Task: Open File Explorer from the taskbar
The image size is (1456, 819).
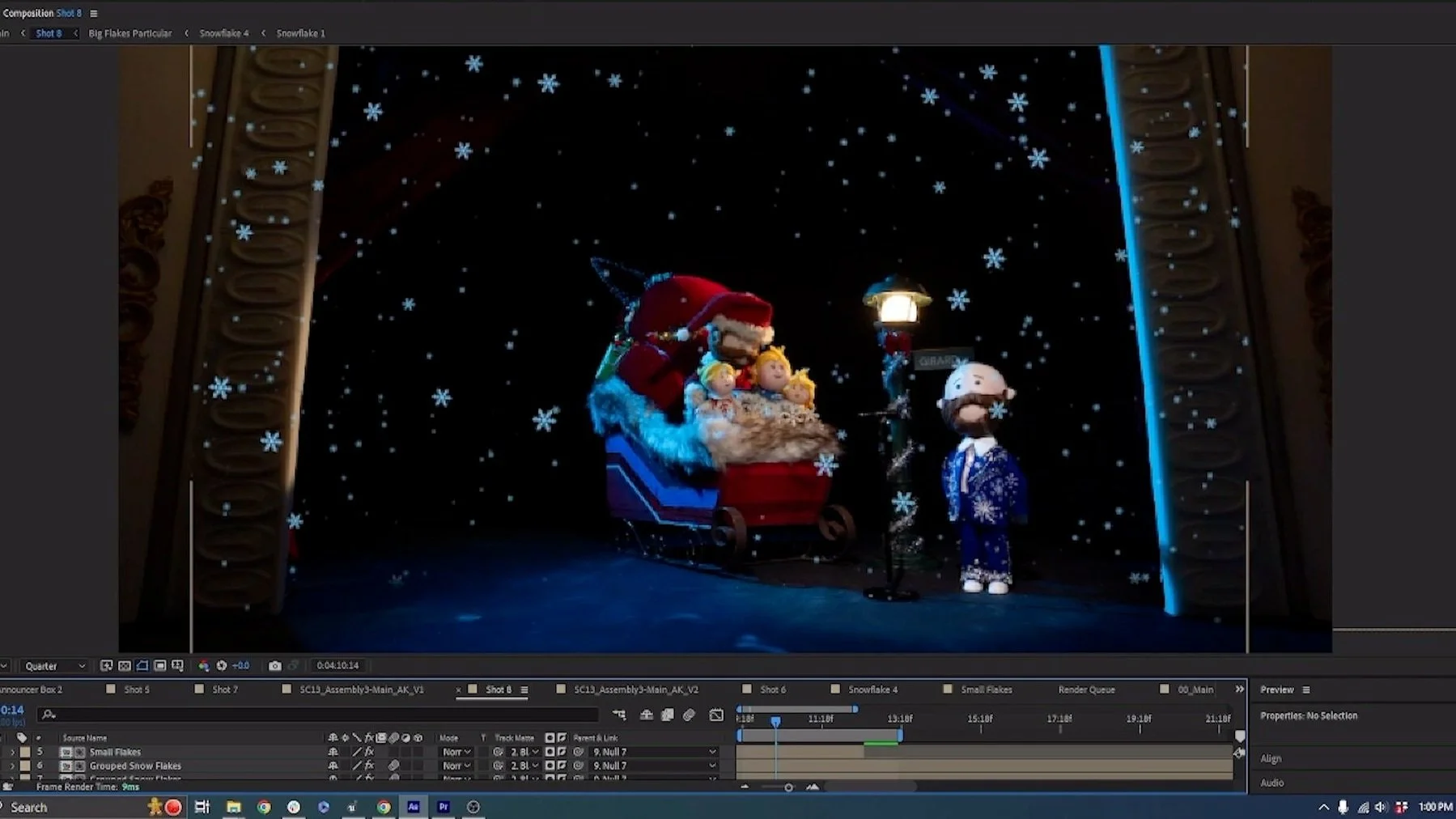Action: (x=233, y=807)
